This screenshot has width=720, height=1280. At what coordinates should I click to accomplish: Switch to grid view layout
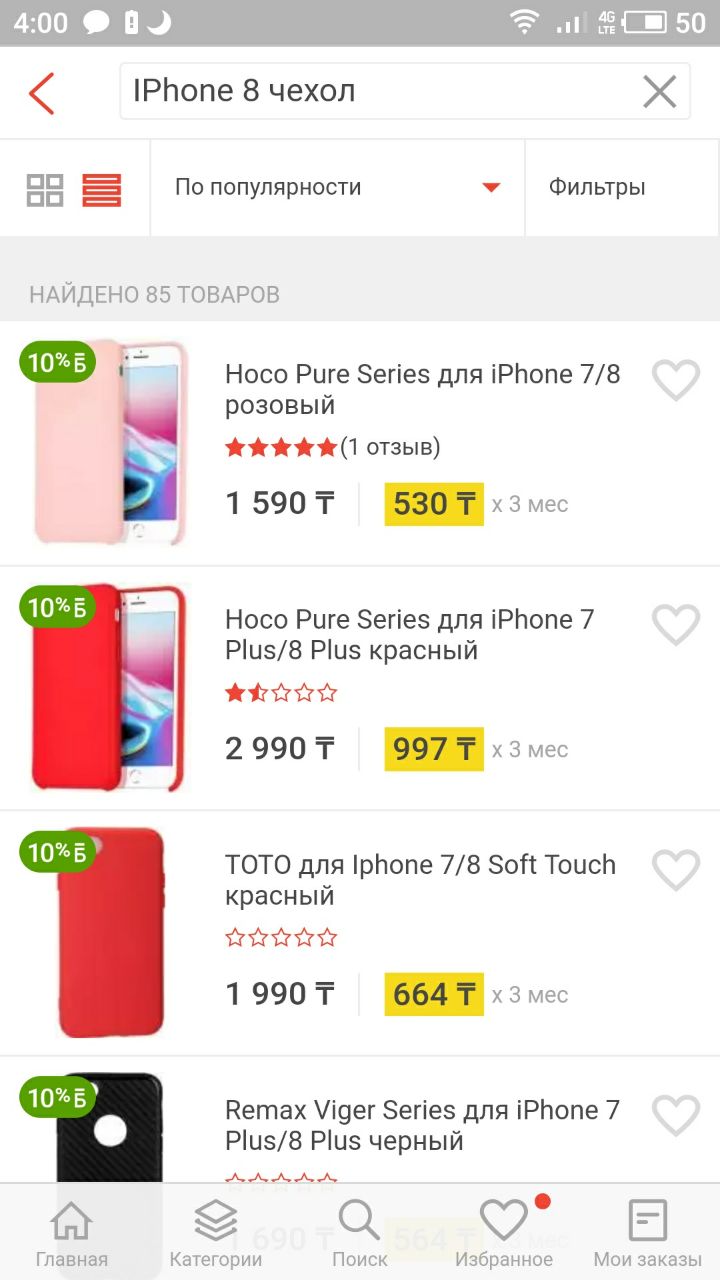[45, 189]
